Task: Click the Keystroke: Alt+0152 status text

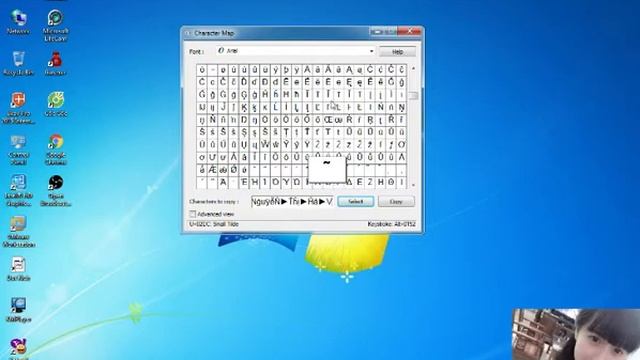Action: (391, 224)
